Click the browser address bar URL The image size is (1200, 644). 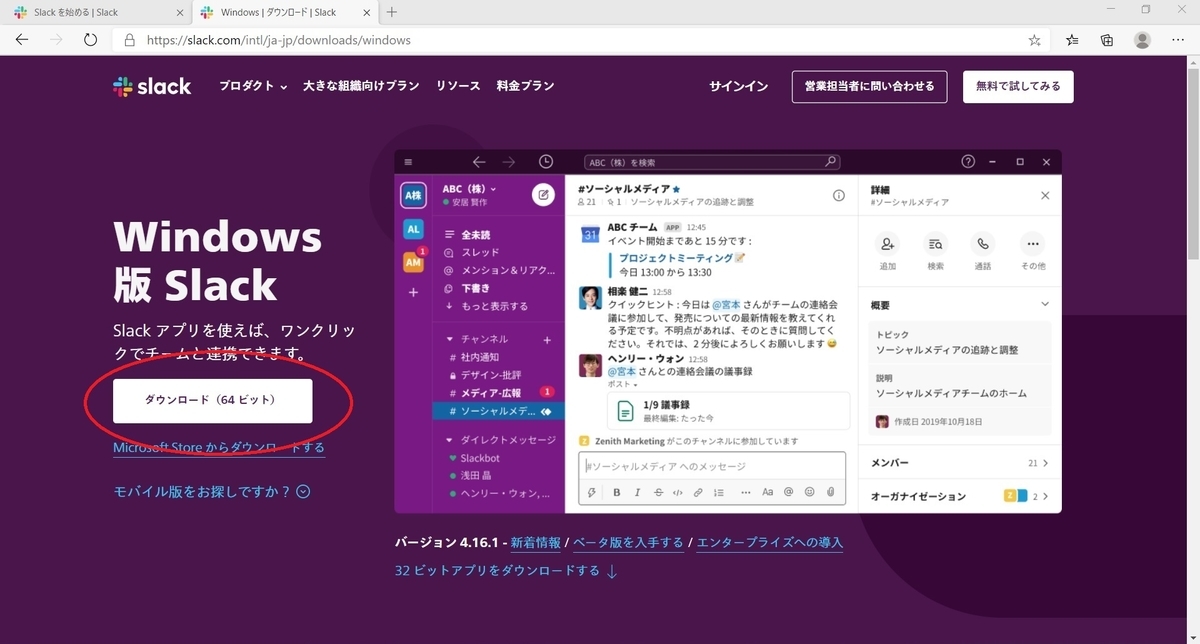pos(279,40)
